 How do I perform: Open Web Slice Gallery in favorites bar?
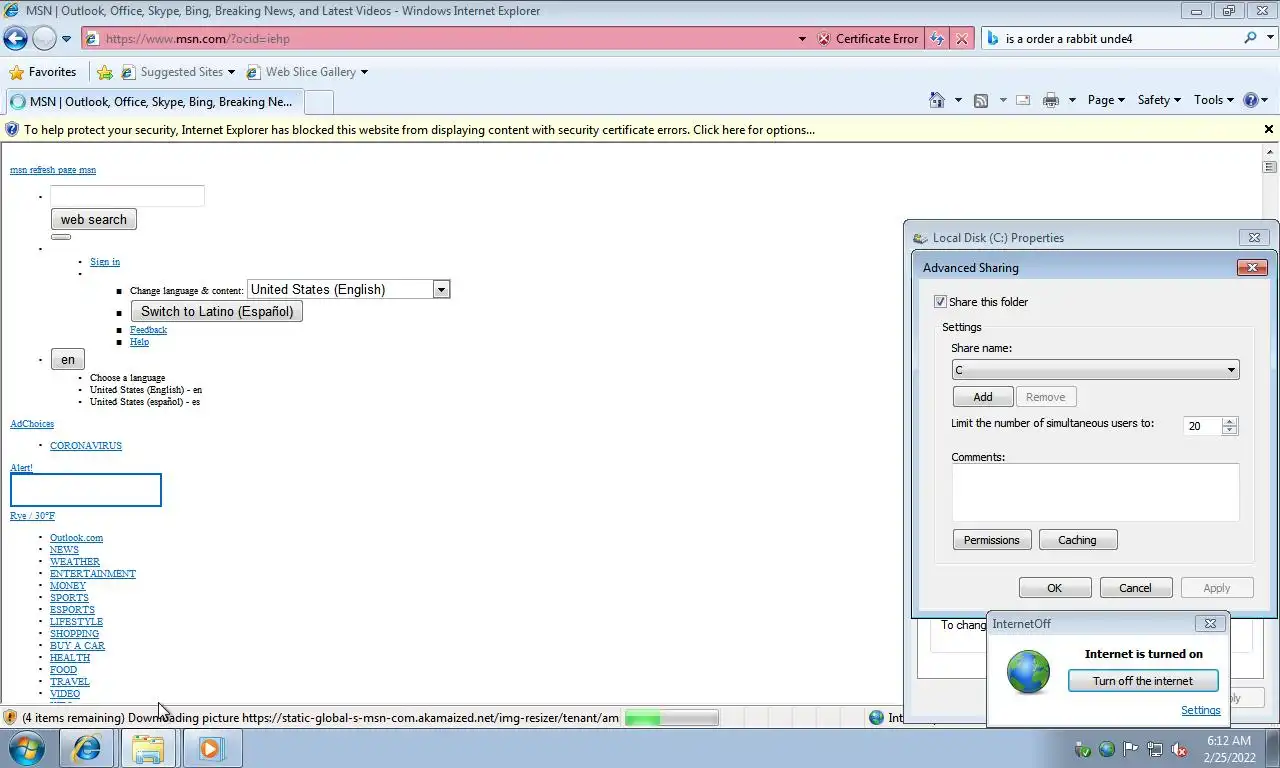306,72
